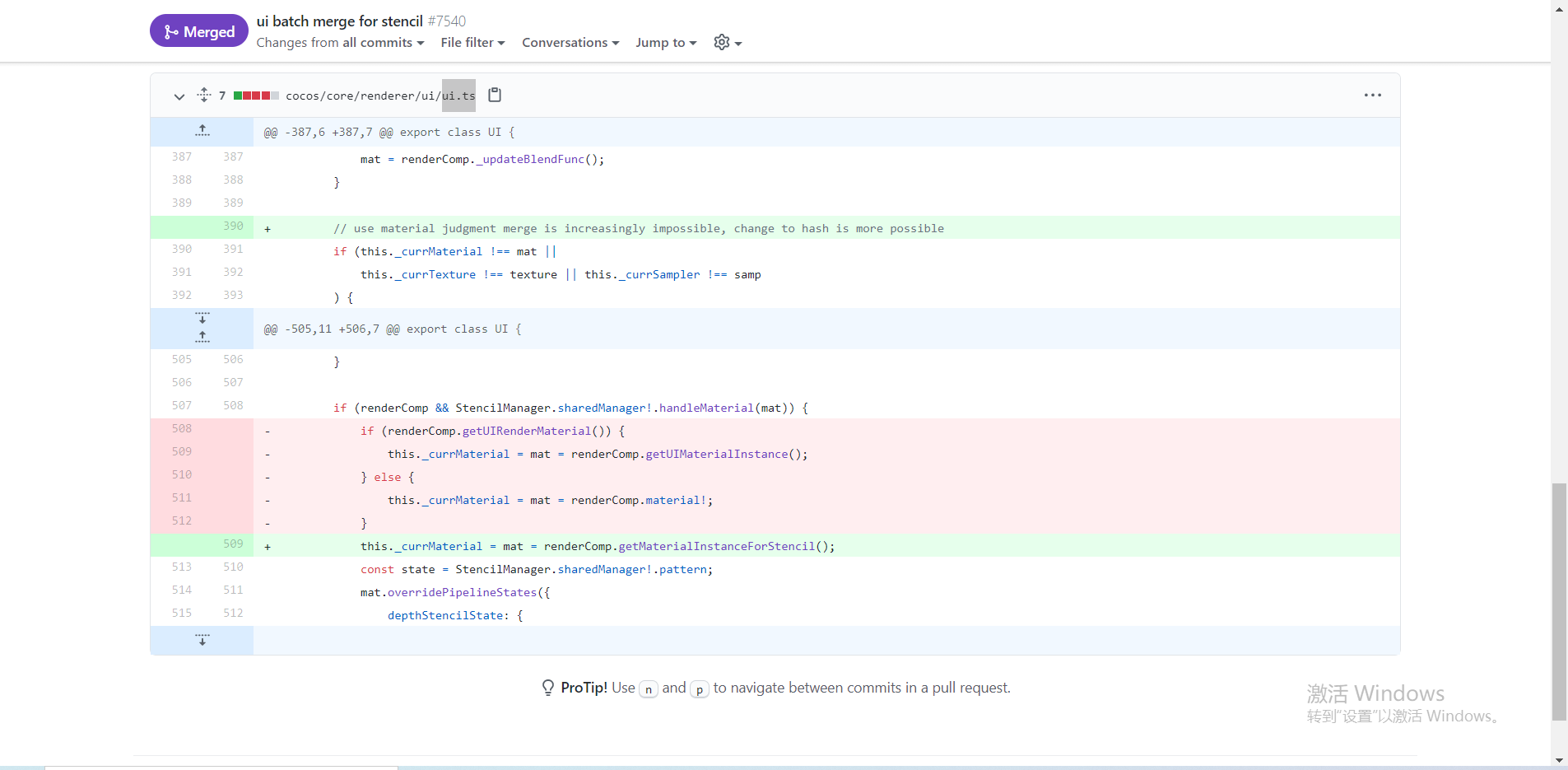
Task: Click the cocos/core/renderer/ui/ui.ts file link
Action: tap(380, 96)
